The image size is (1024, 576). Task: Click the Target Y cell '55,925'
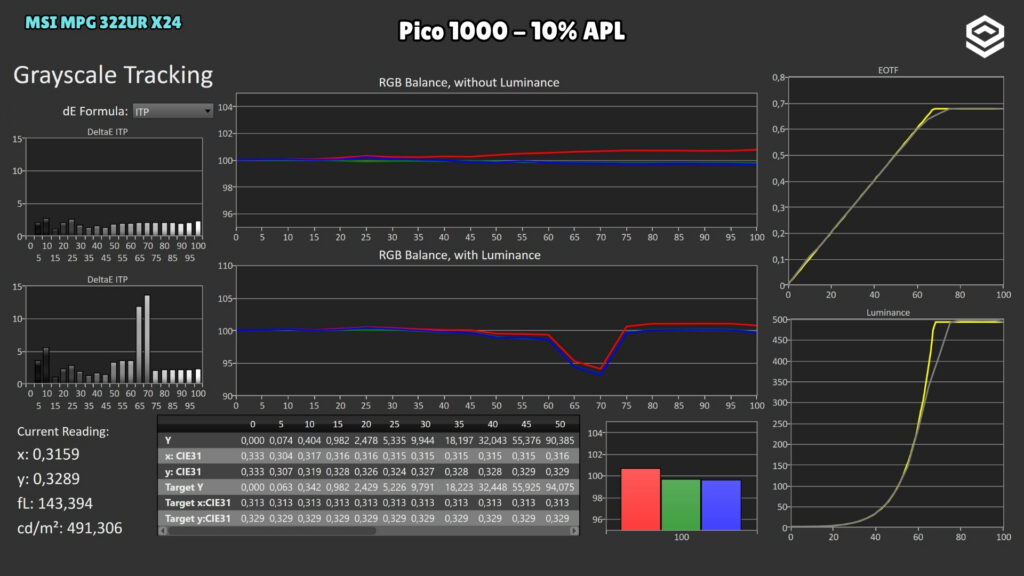[x=526, y=487]
